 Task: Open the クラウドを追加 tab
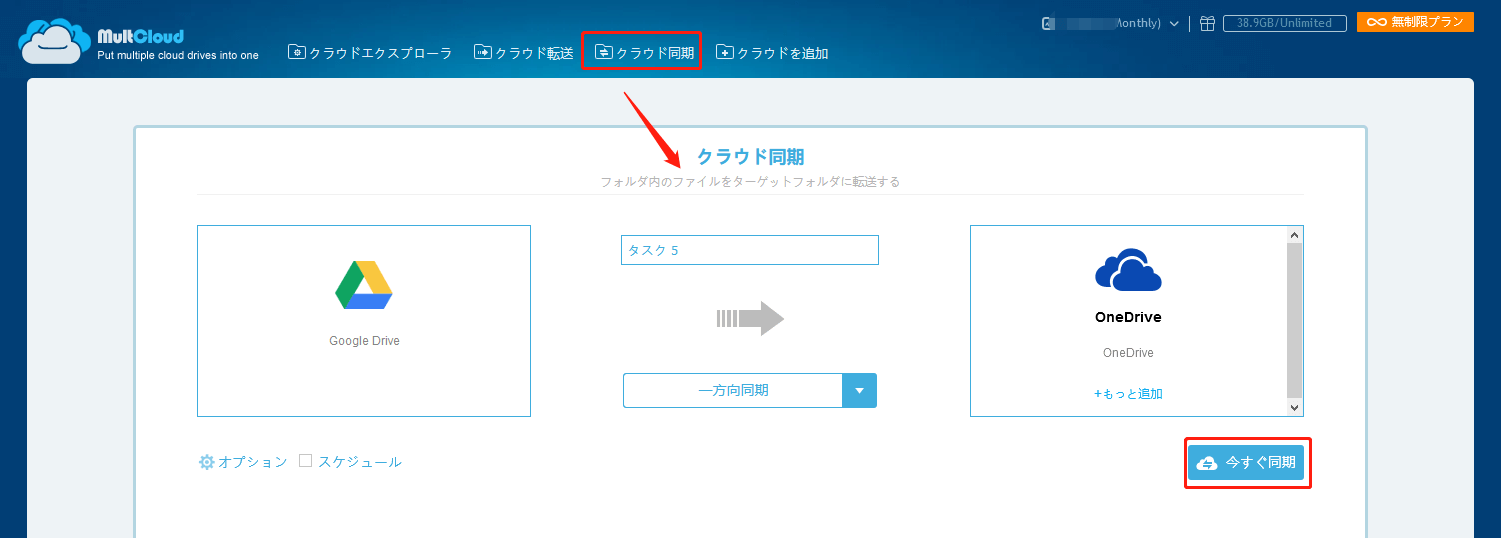click(772, 53)
